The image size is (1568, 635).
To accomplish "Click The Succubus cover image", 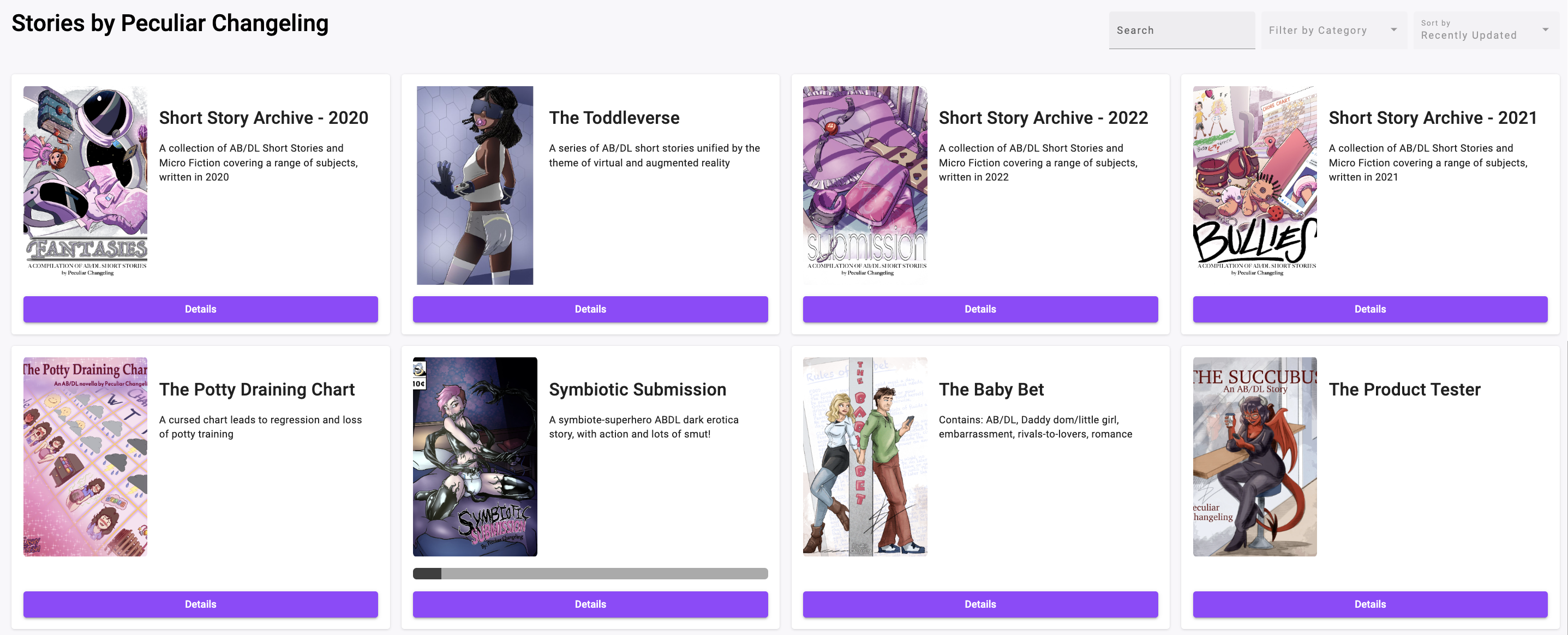I will [1254, 457].
